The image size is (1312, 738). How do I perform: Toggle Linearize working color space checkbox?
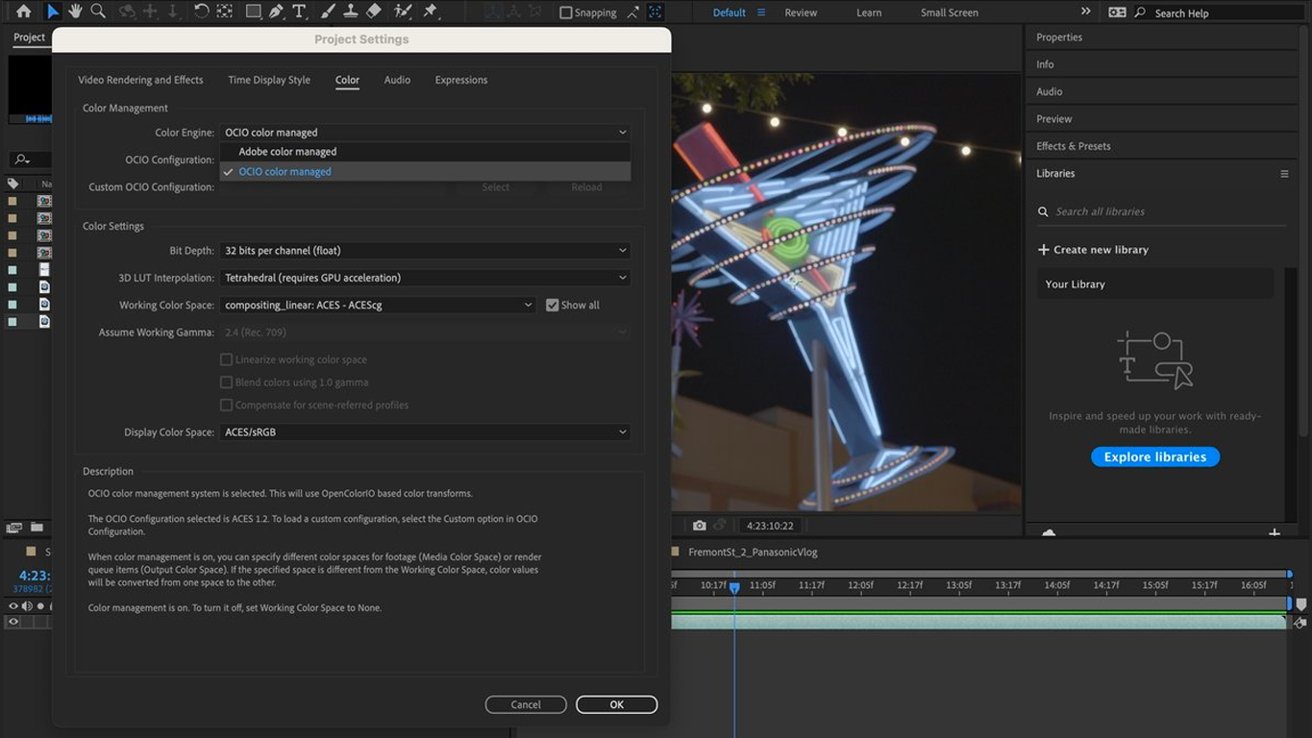click(x=226, y=359)
